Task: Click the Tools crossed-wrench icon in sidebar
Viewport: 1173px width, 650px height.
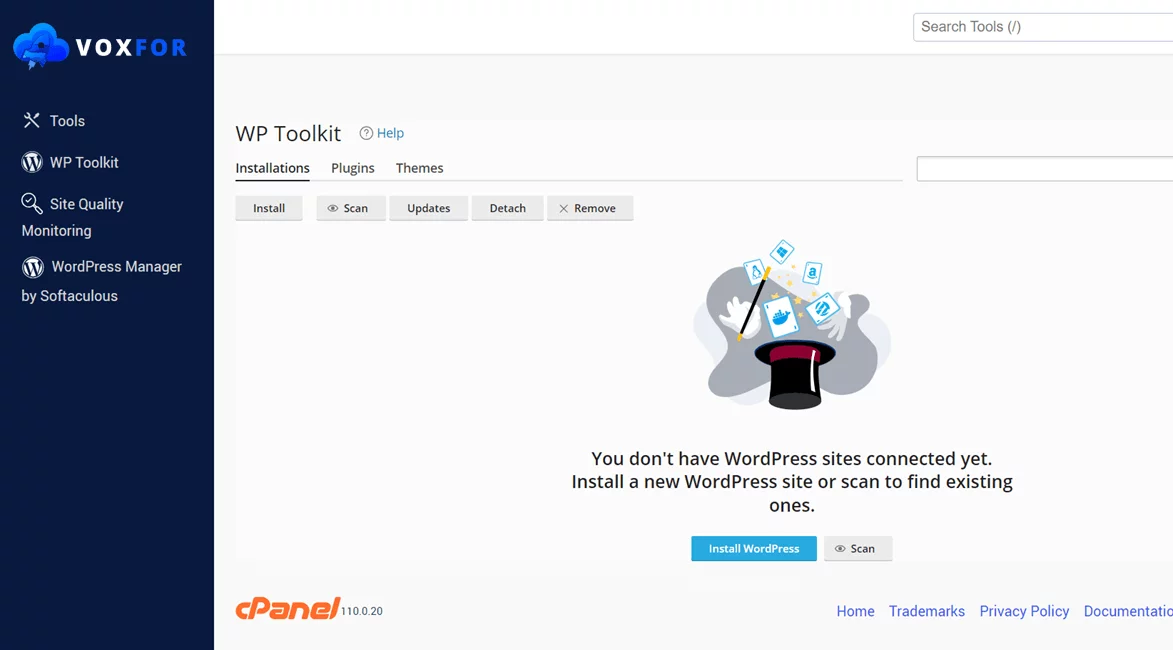Action: pyautogui.click(x=31, y=120)
